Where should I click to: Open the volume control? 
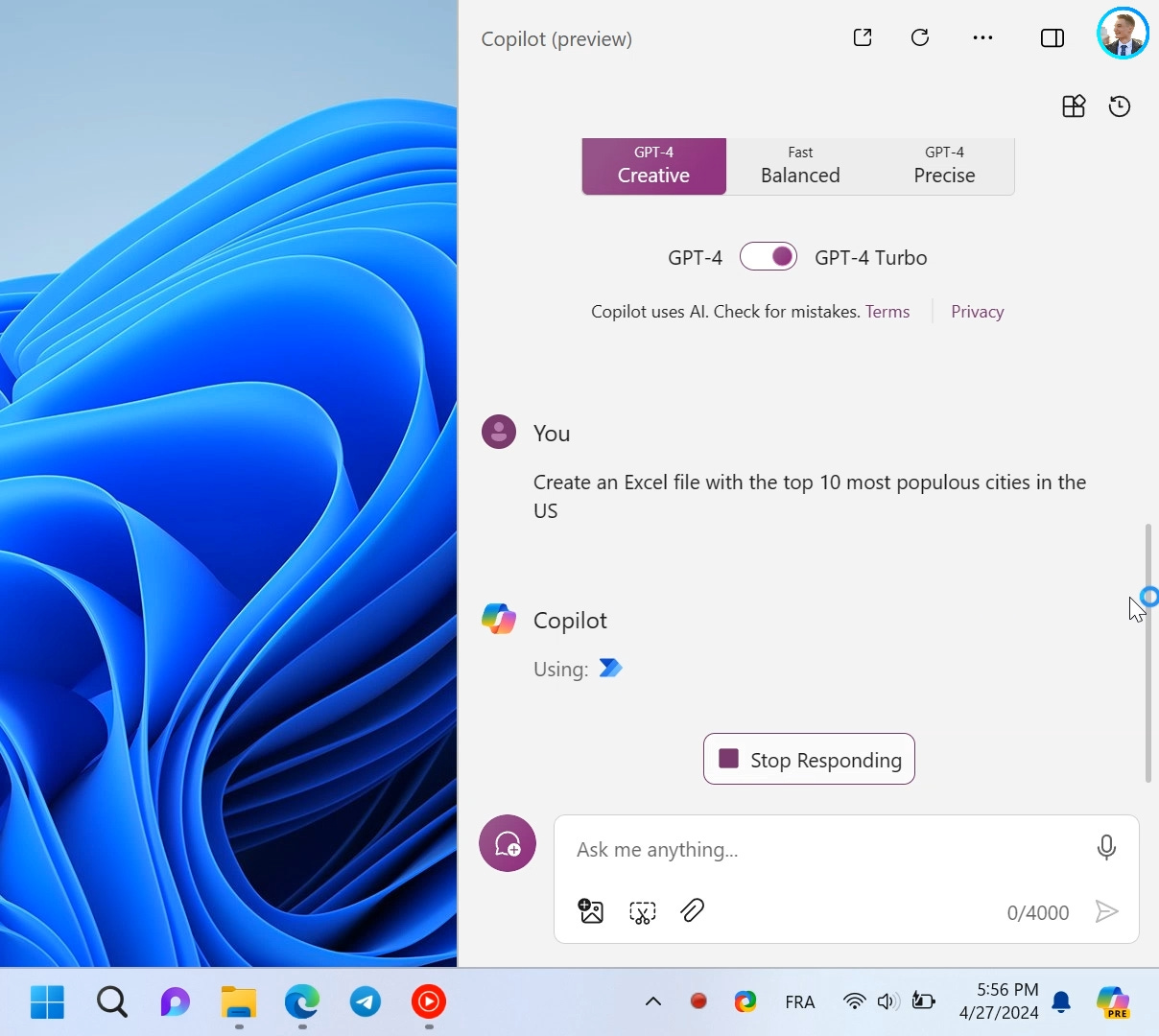pyautogui.click(x=887, y=1001)
